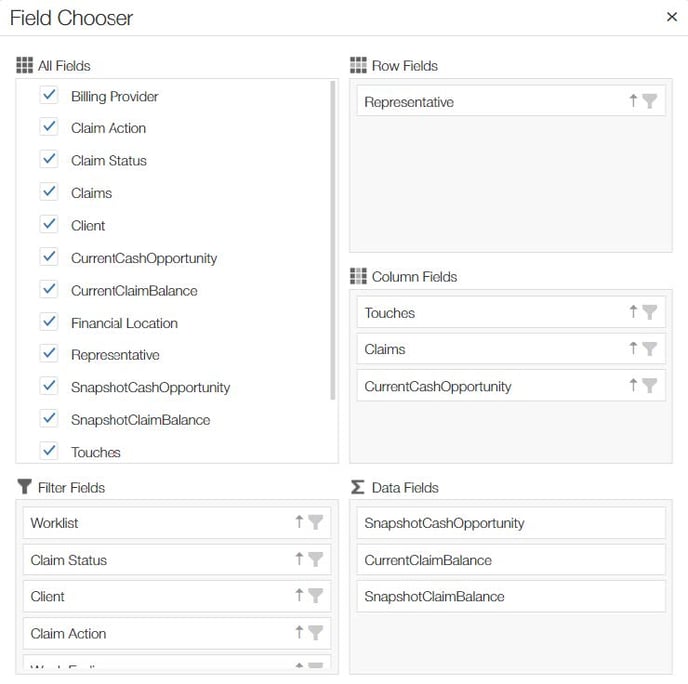Select the SnapshotCashOpportunity data field item

(x=510, y=523)
